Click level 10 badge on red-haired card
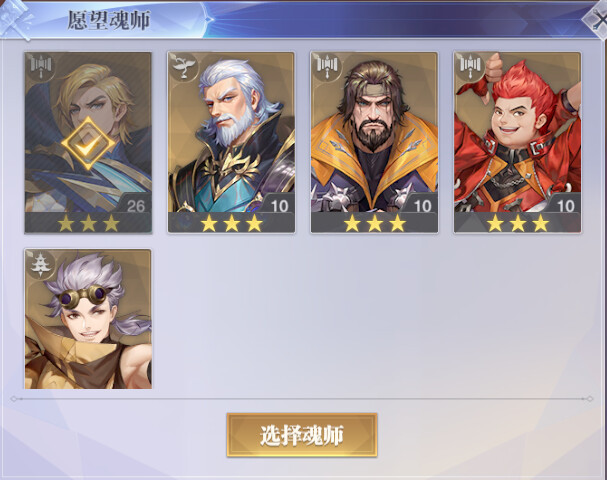 pos(564,204)
